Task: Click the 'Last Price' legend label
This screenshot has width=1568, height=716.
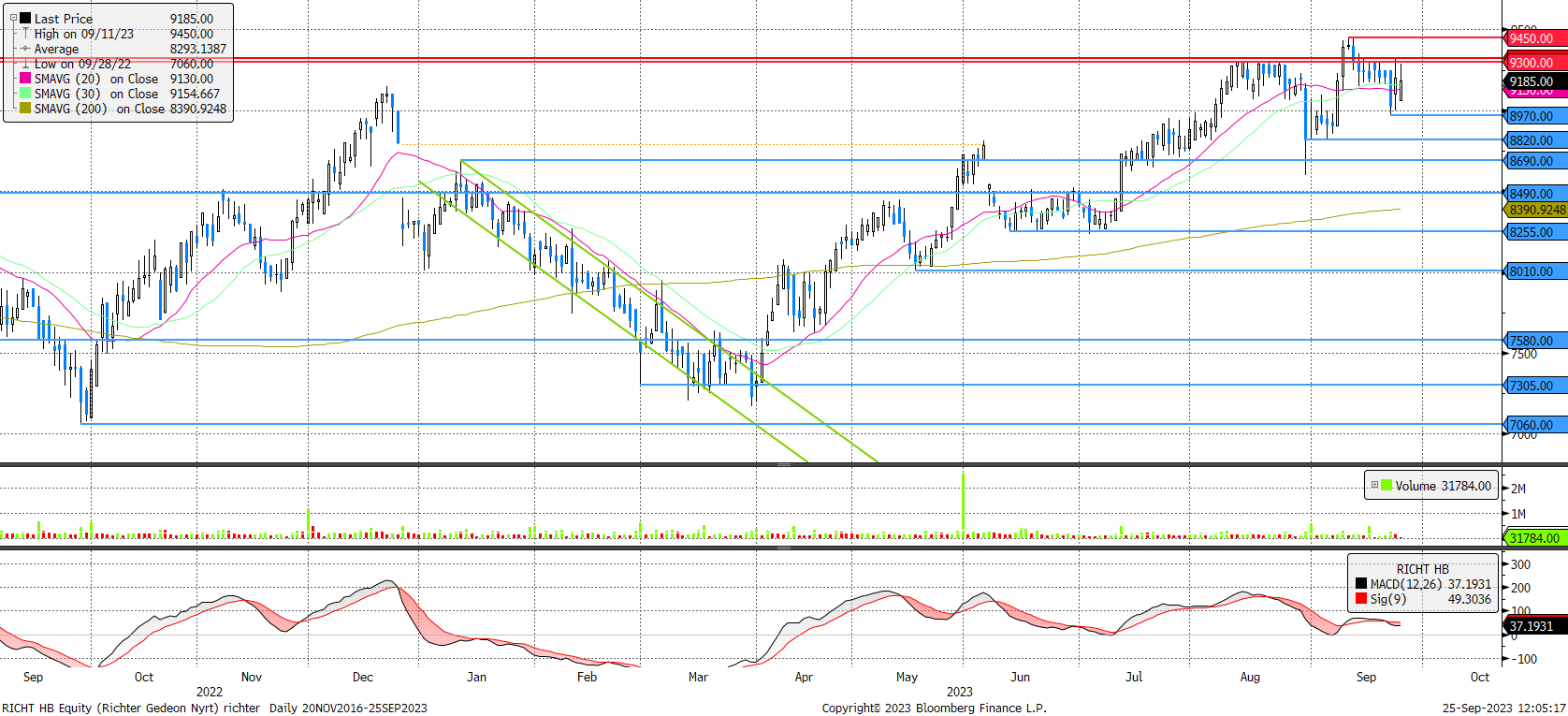Action: [x=64, y=19]
